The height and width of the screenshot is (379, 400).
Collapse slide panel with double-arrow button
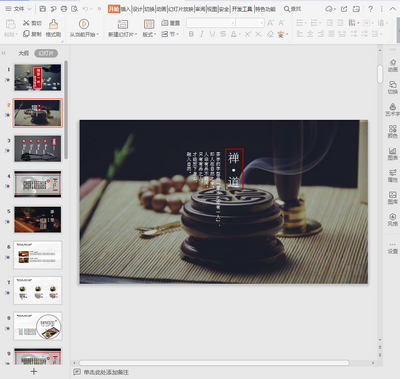point(4,53)
